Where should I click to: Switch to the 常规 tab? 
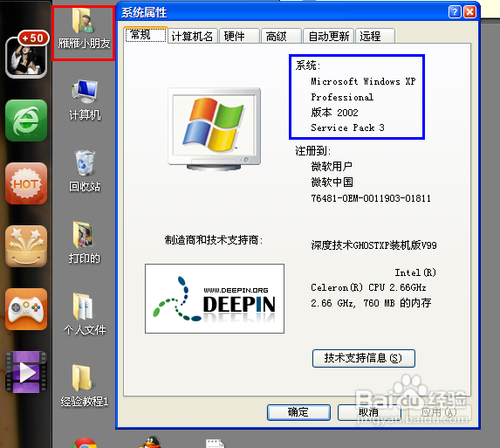(x=146, y=35)
